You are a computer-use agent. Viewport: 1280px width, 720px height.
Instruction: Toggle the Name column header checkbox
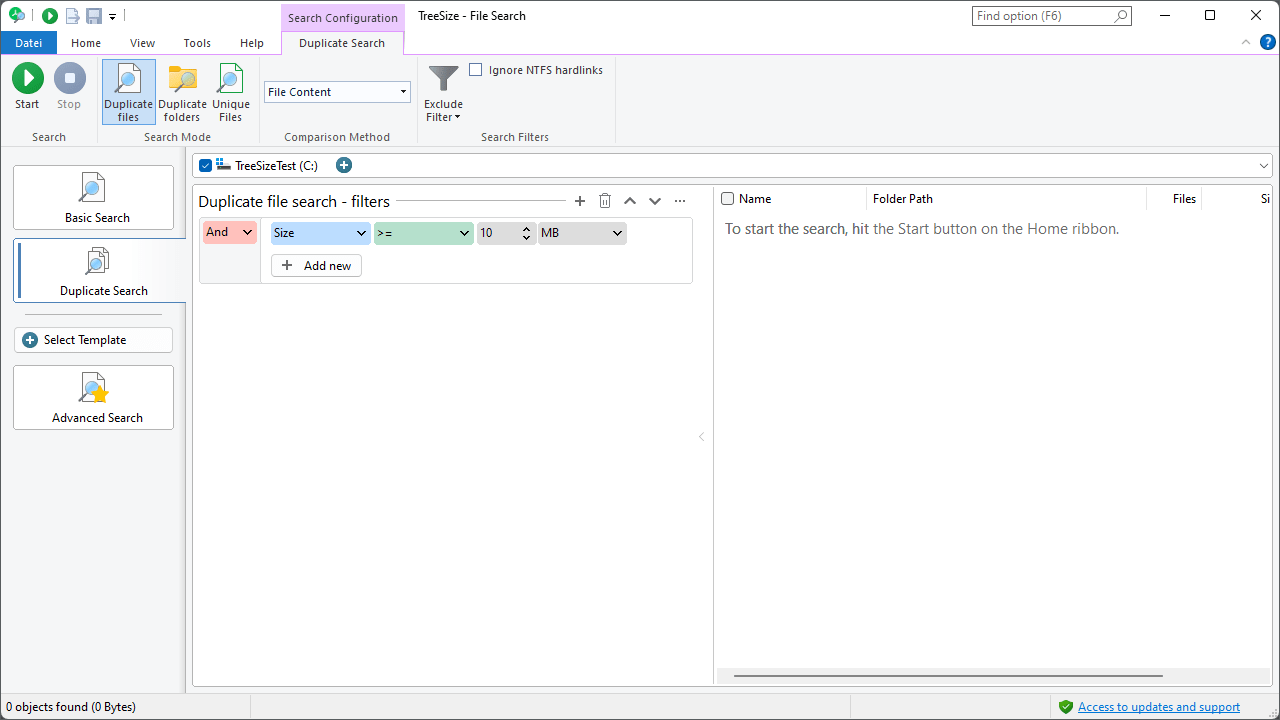727,198
